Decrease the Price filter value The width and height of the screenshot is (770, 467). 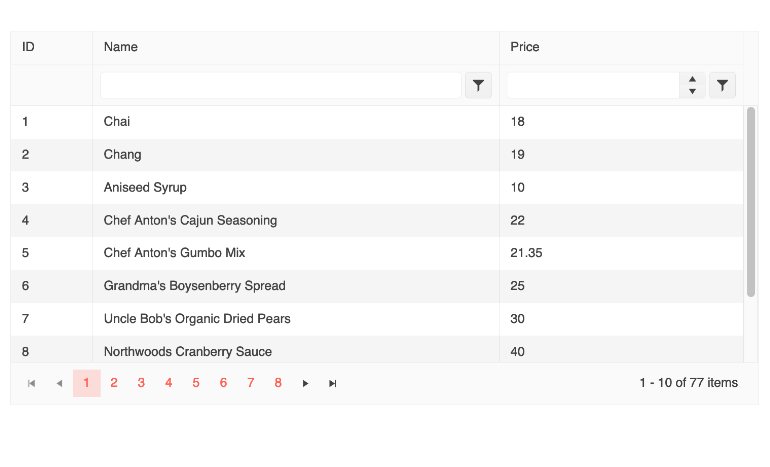pyautogui.click(x=692, y=91)
